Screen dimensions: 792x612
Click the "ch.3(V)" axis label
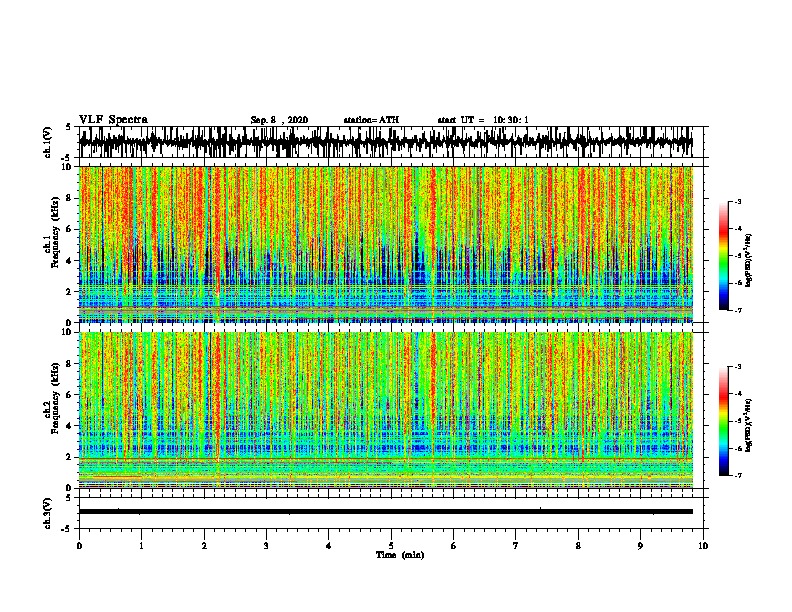48,513
